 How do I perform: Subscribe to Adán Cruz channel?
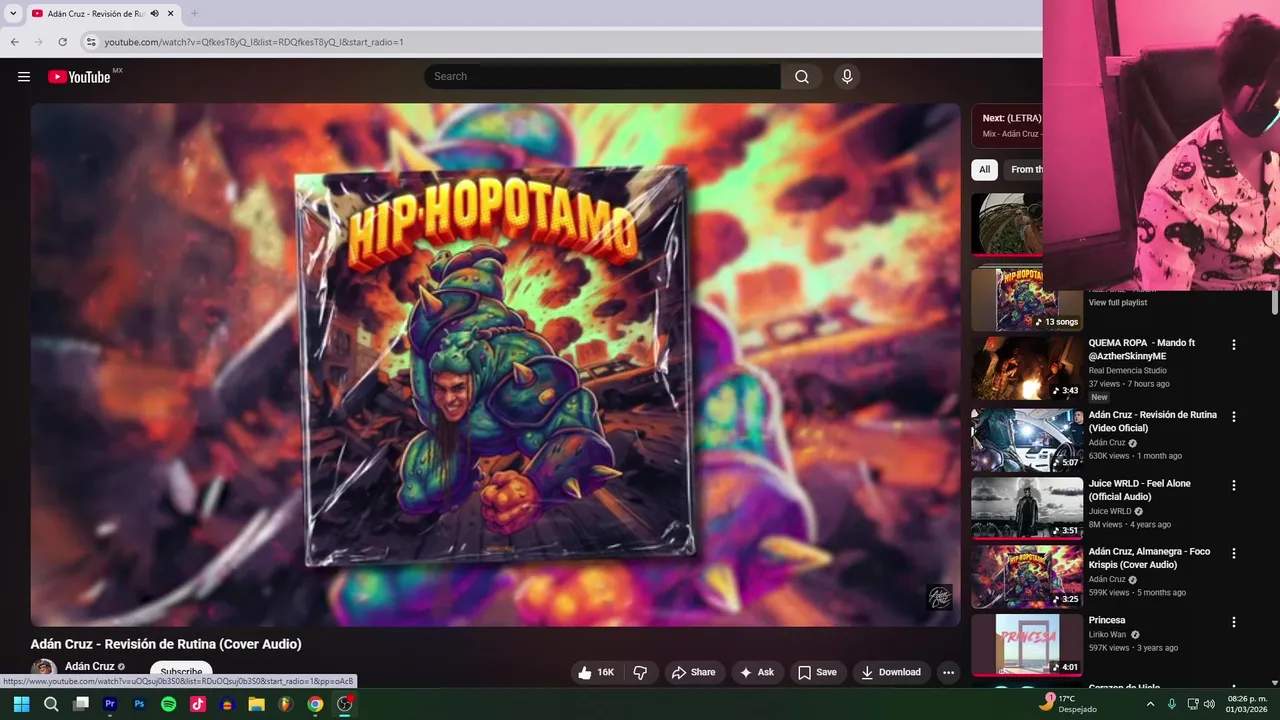click(x=181, y=672)
